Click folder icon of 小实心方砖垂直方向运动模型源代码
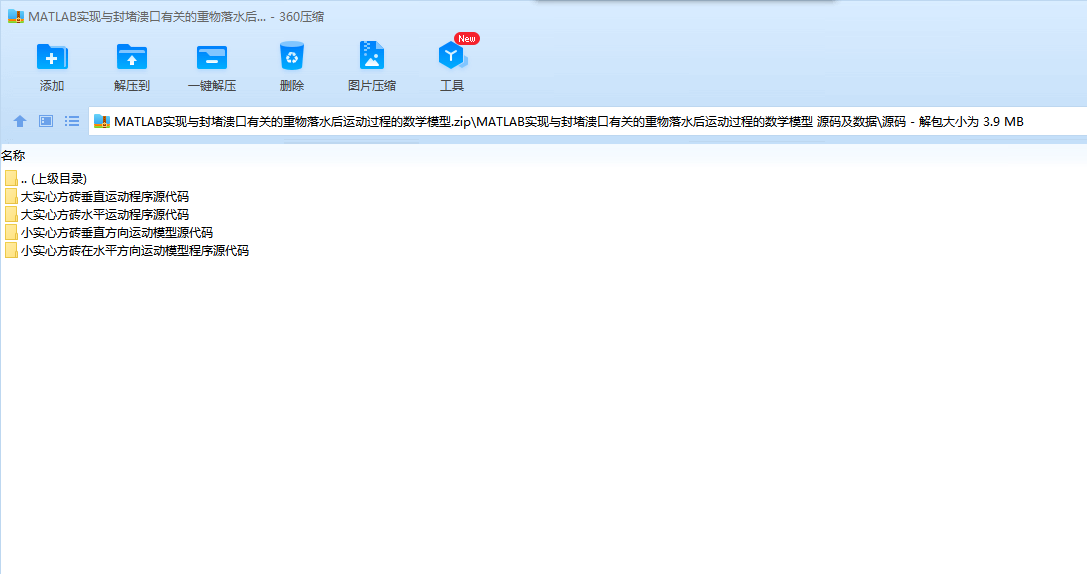Viewport: 1087px width, 574px height. click(x=11, y=233)
